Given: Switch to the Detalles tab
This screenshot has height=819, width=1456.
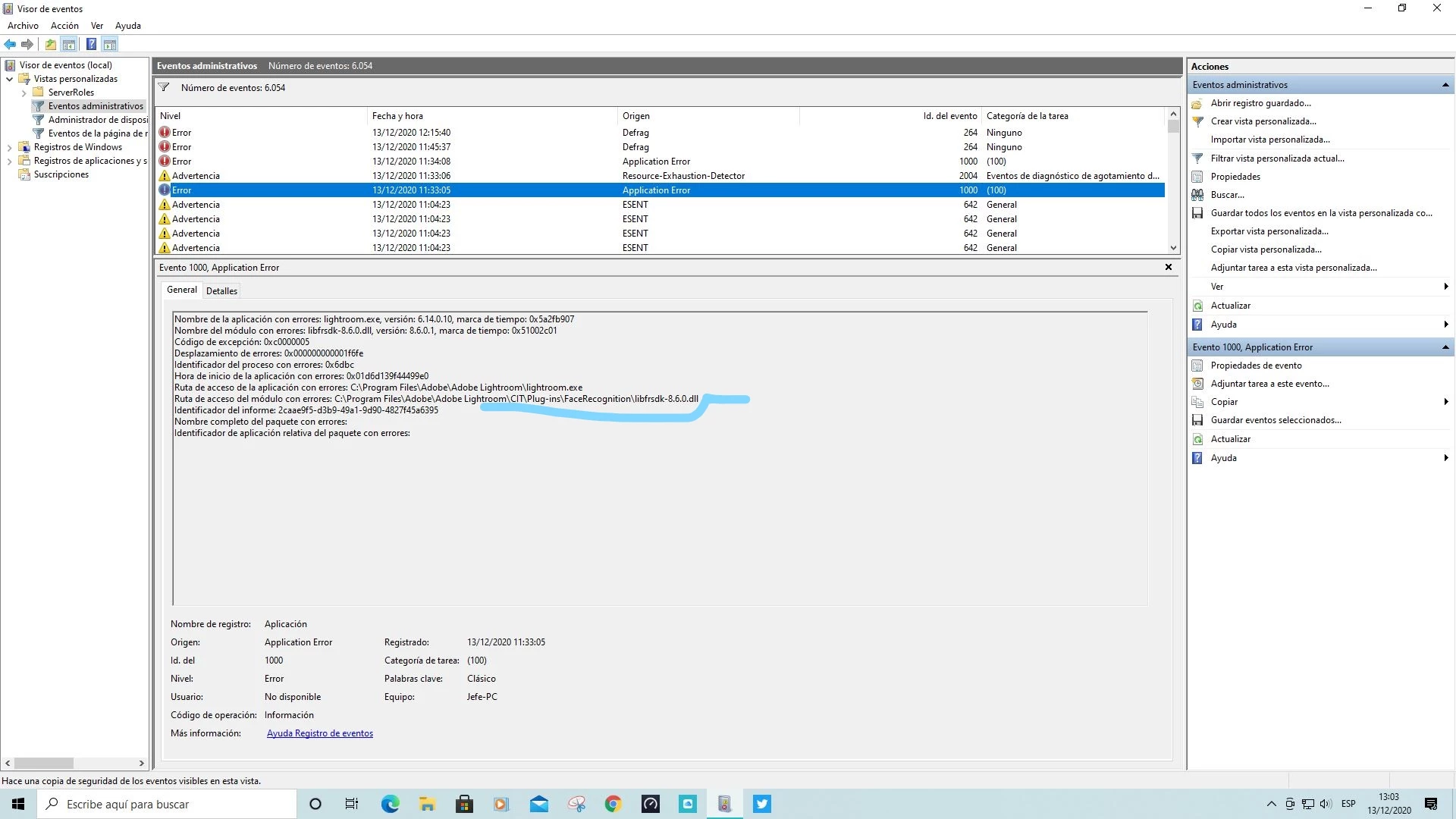Looking at the screenshot, I should click(221, 291).
